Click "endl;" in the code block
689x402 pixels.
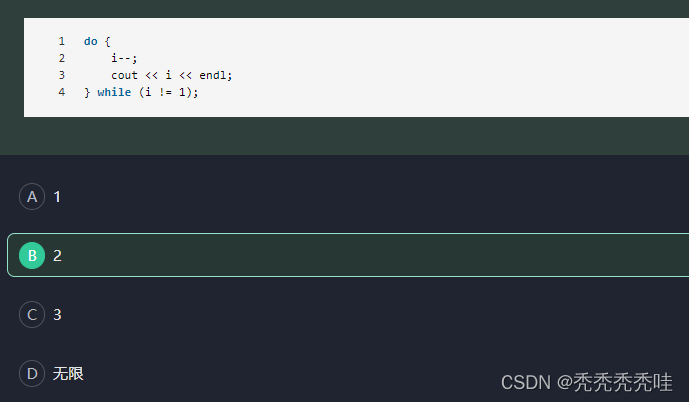[x=216, y=76]
